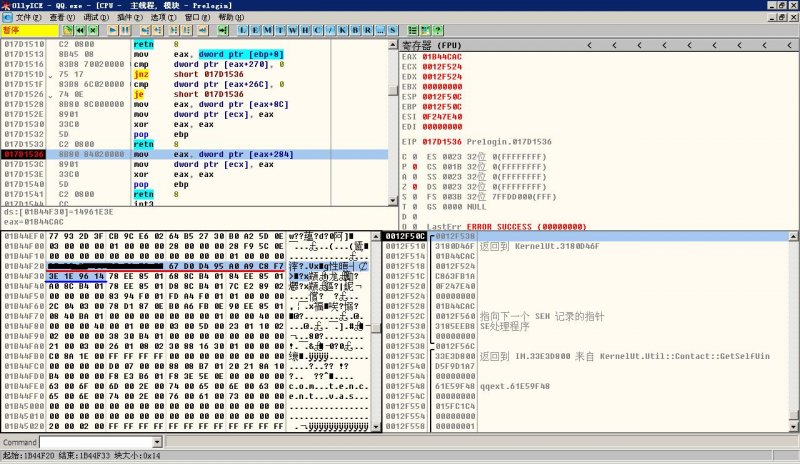Click the Trace over toolbar icon
800x464 pixels.
tap(186, 30)
